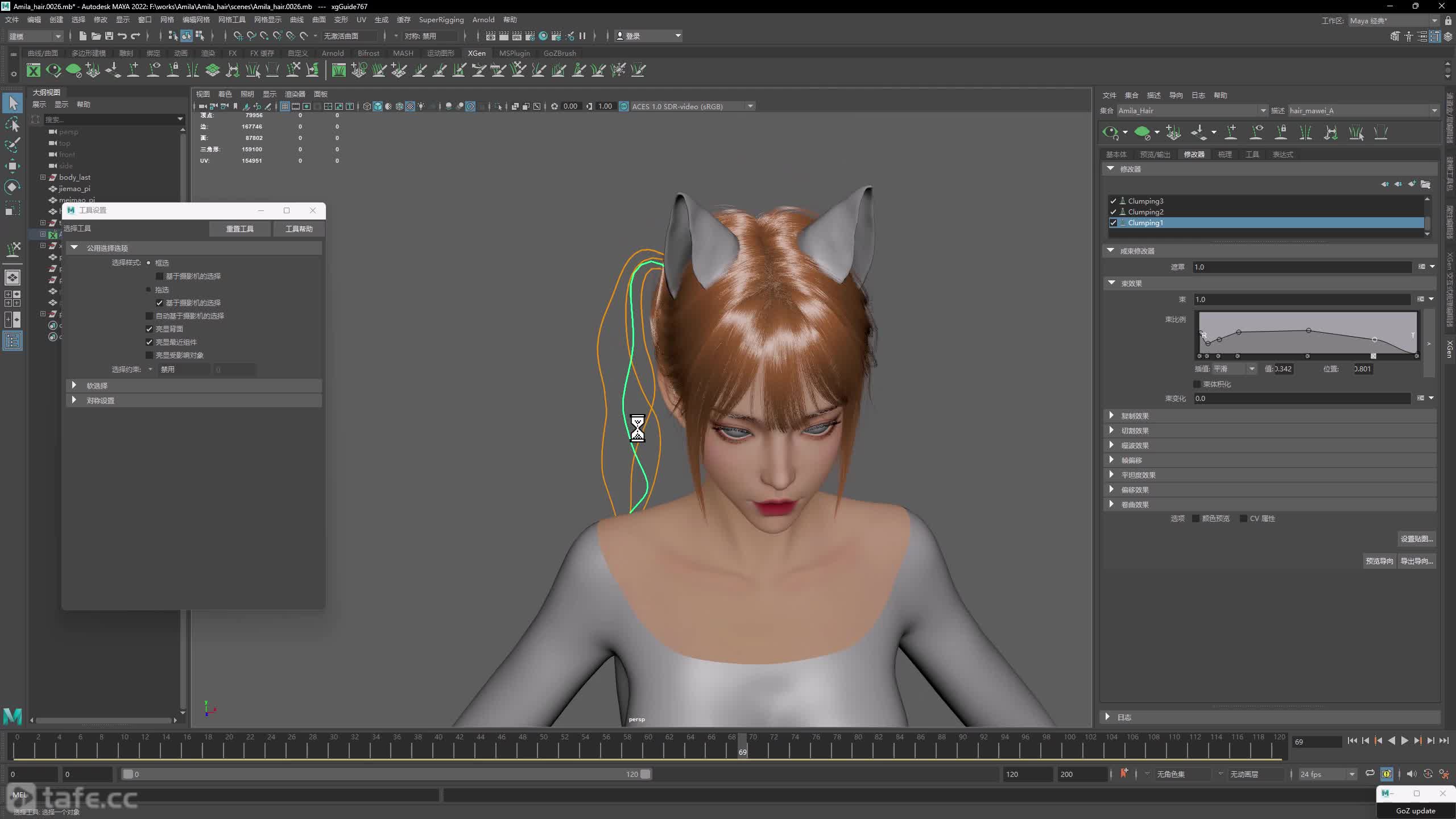Screen dimensions: 1456x819
Task: Click the folder icon in modifier list header
Action: tap(1426, 184)
